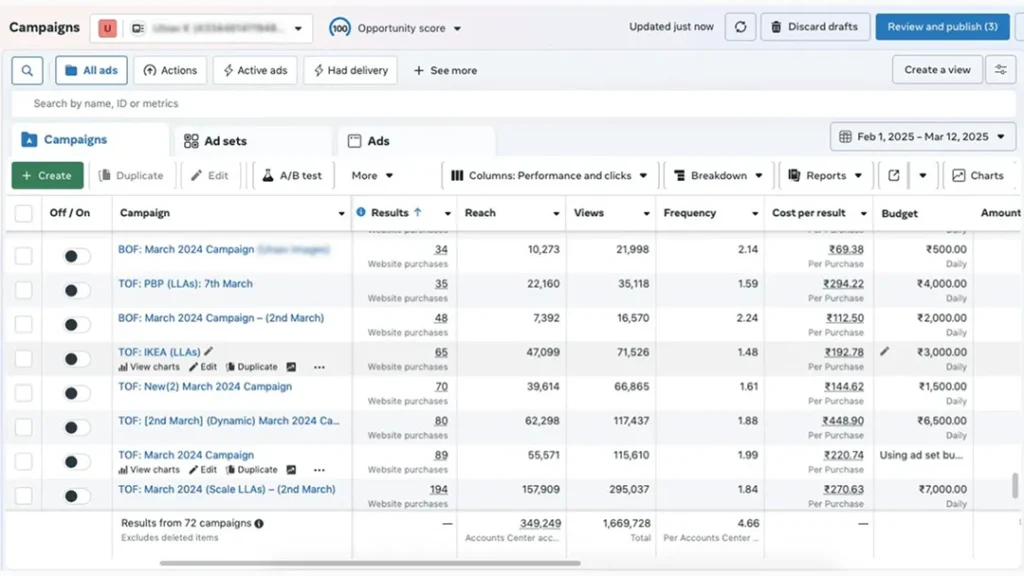Viewport: 1024px width, 576px height.
Task: Open the Breakdown dropdown
Action: click(x=719, y=176)
